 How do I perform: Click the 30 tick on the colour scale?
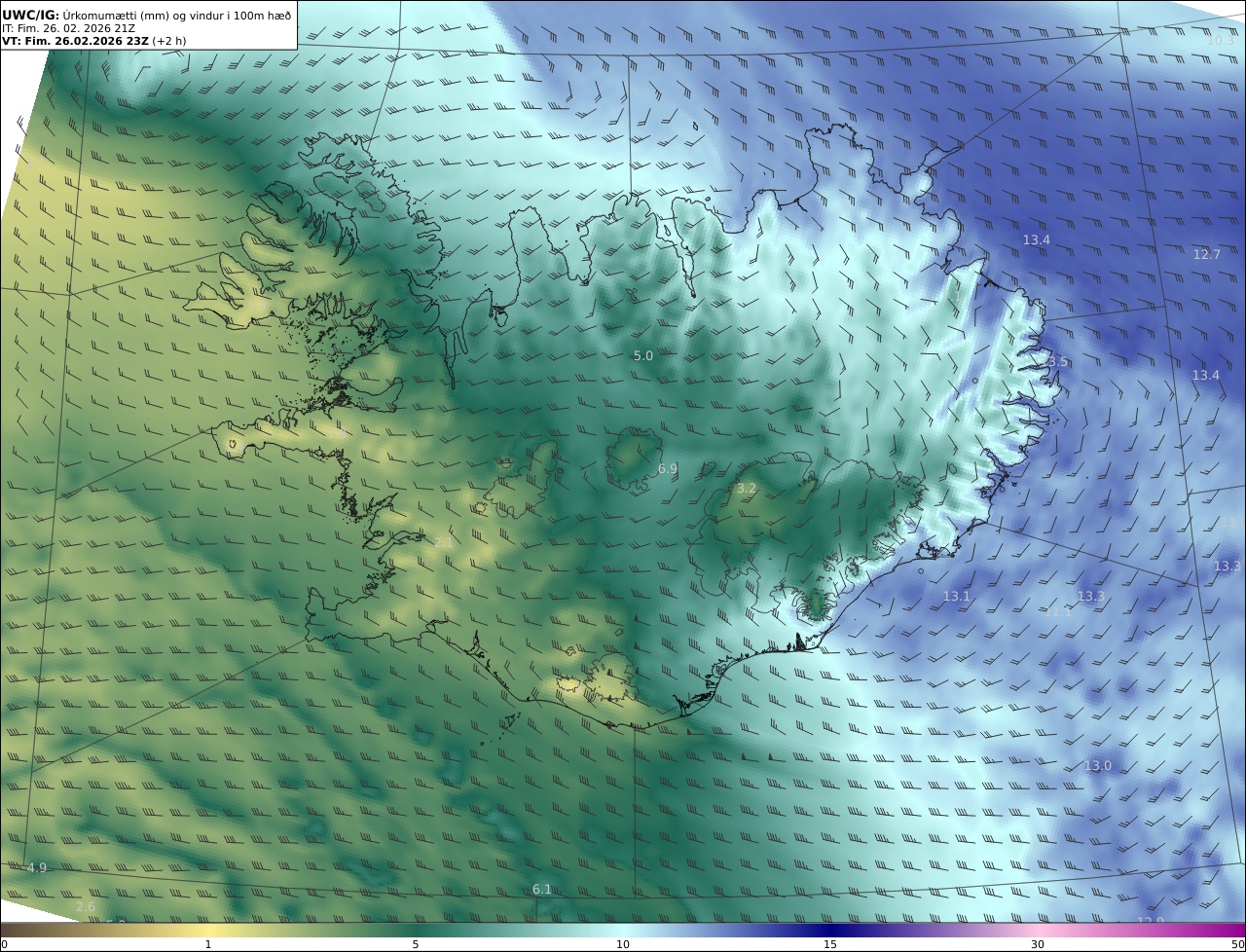[1038, 944]
